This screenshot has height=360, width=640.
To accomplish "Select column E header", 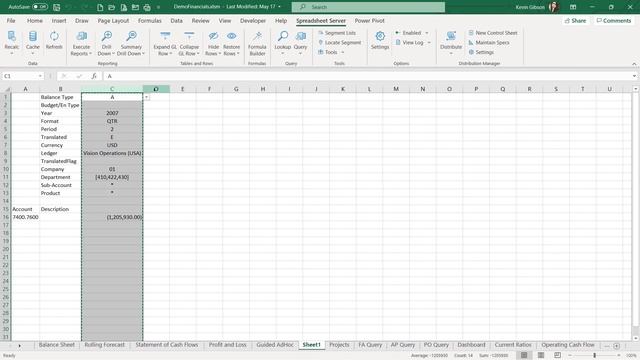I will [x=182, y=89].
